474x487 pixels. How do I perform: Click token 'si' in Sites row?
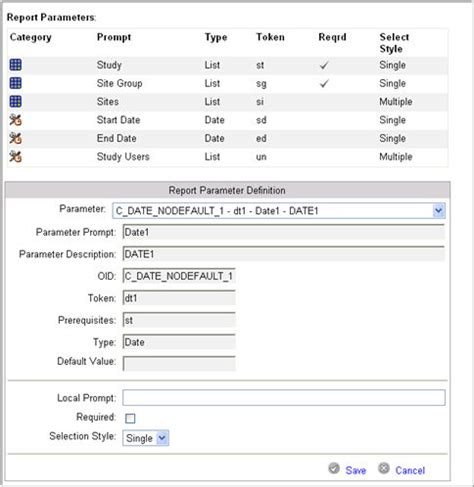tap(260, 101)
